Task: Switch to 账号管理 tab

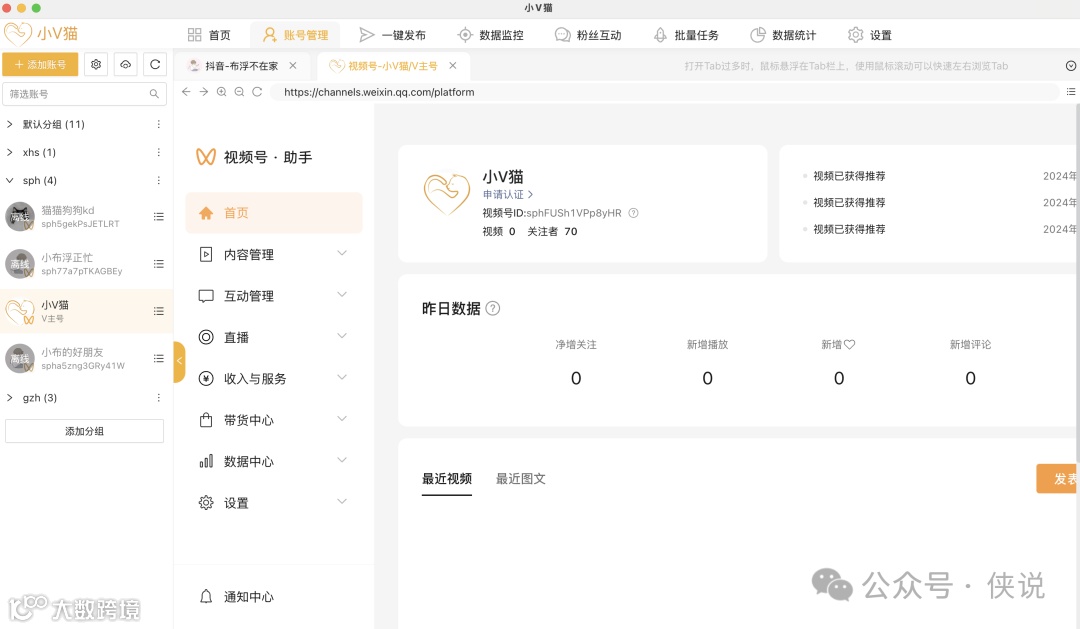Action: tap(295, 35)
